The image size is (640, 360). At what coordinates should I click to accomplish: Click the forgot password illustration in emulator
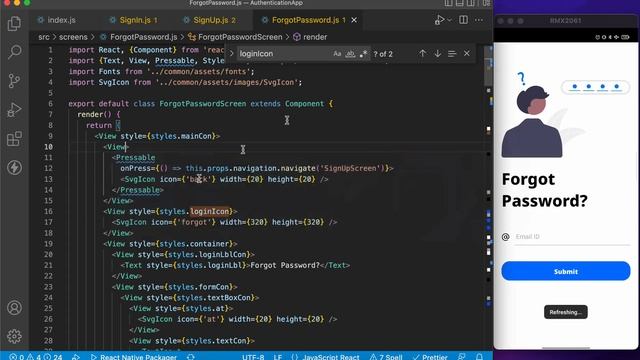[x=566, y=114]
